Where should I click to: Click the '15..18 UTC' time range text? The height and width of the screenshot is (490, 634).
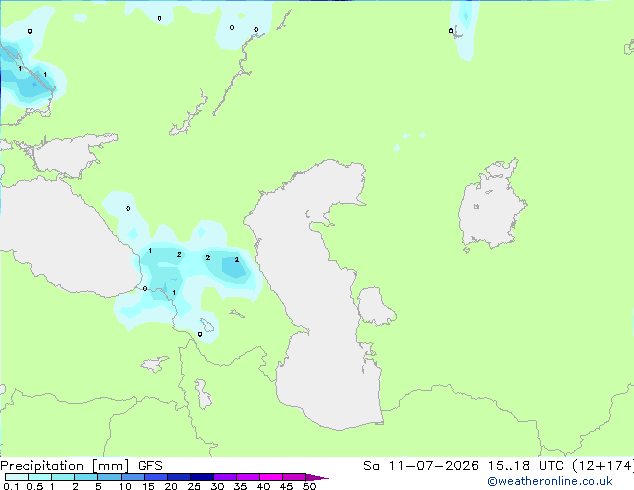coord(525,466)
